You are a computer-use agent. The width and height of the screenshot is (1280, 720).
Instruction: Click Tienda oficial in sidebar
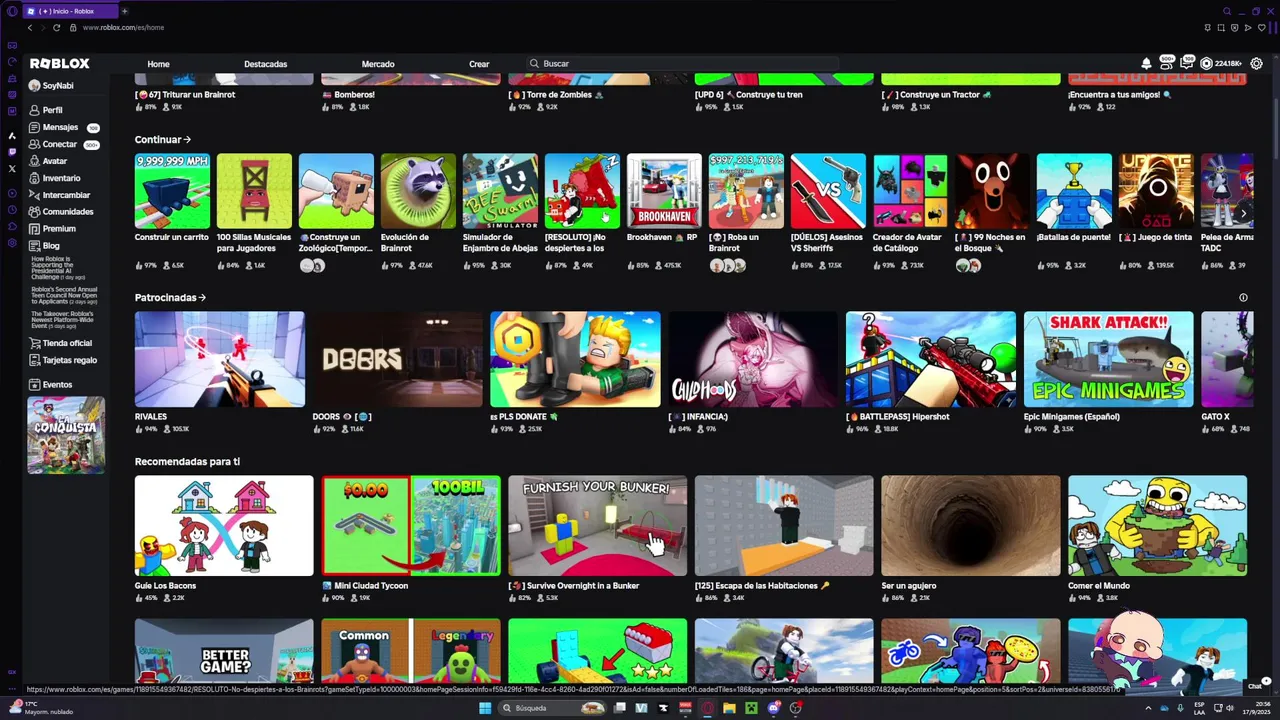(60, 343)
